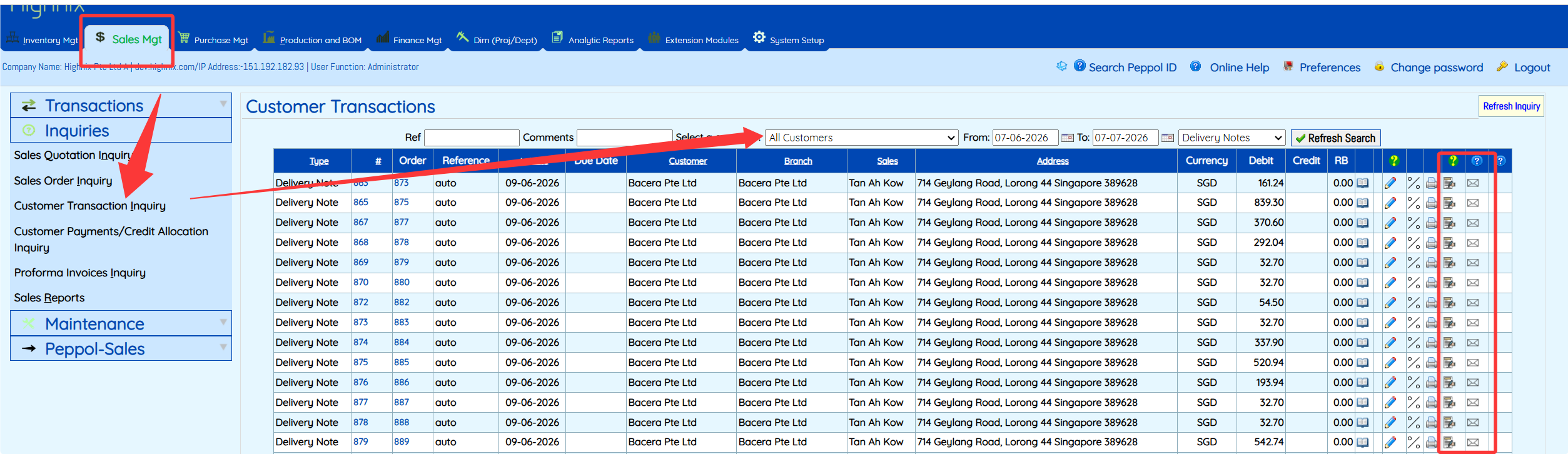Toggle the Inquiries sidebar section
1568x454 pixels.
[x=121, y=131]
